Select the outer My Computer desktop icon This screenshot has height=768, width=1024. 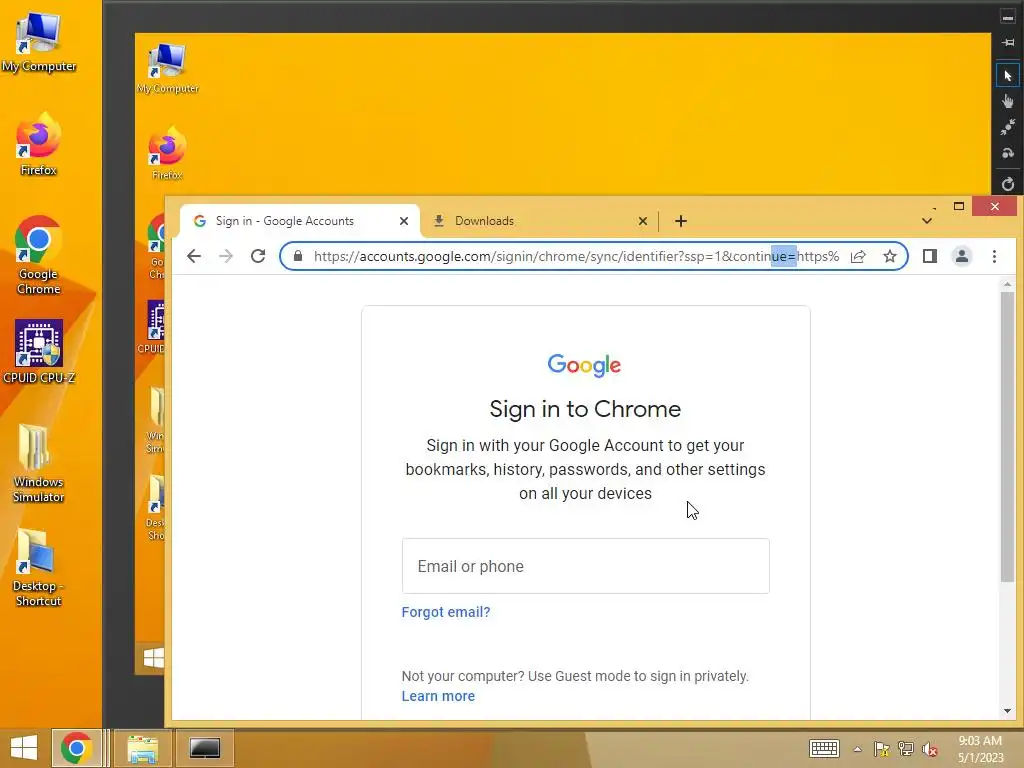[x=39, y=42]
